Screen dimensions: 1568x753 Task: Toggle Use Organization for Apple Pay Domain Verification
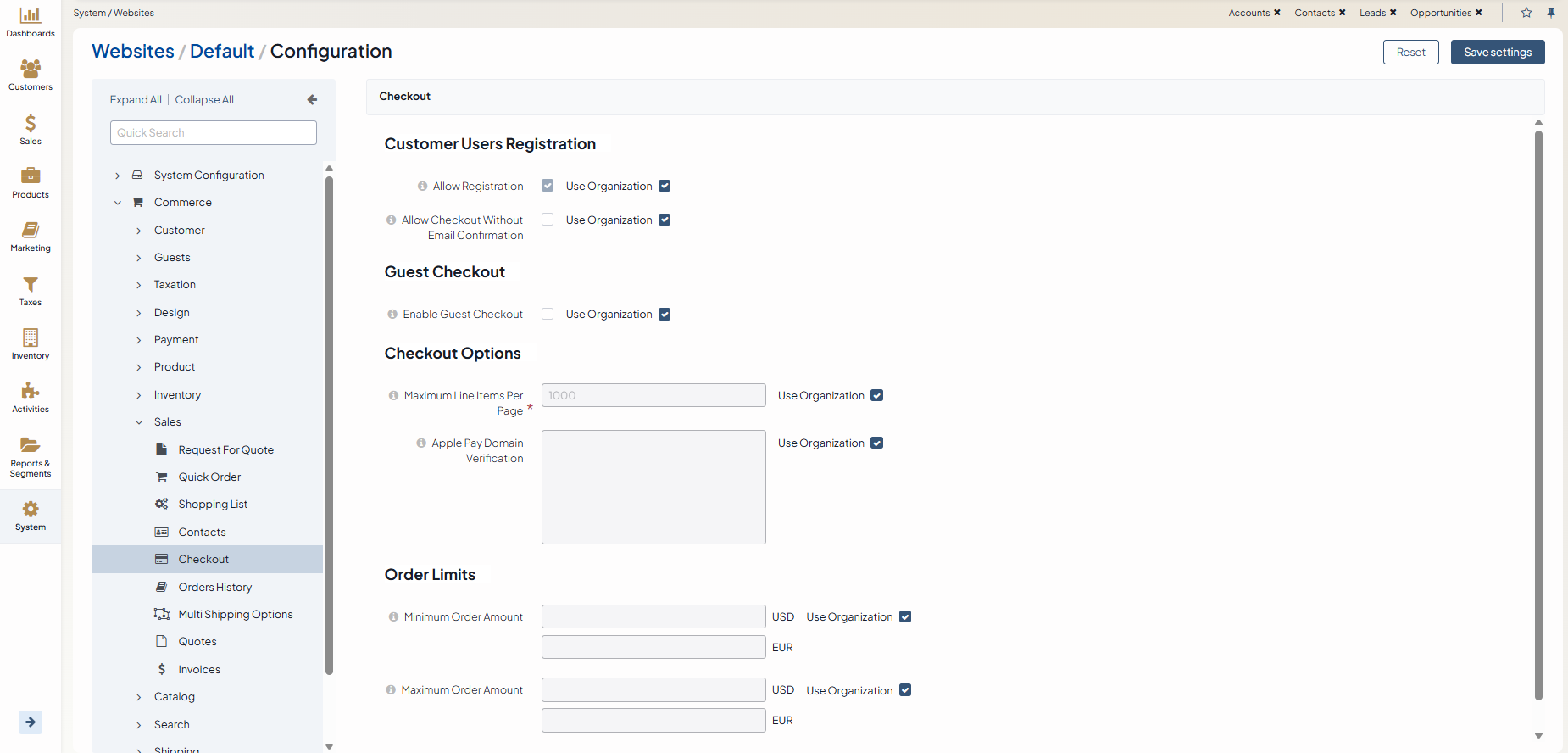pos(877,443)
